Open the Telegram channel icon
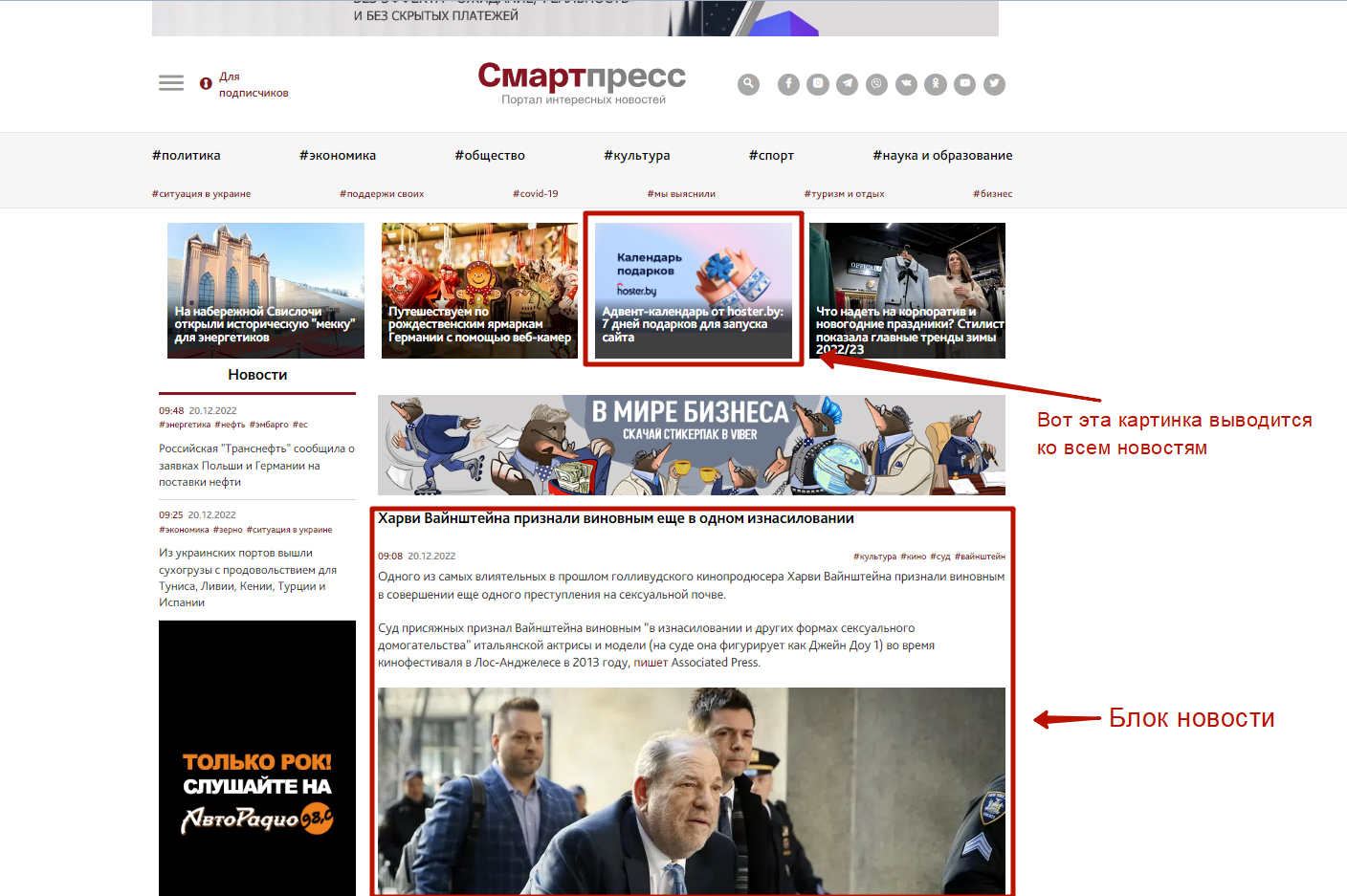This screenshot has width=1347, height=896. click(848, 84)
